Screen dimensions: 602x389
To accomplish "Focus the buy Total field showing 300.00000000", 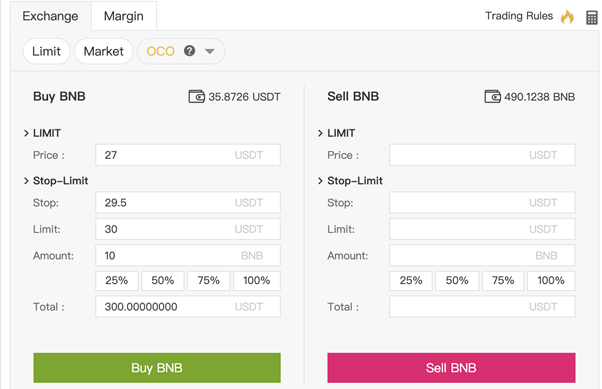I will click(x=188, y=306).
